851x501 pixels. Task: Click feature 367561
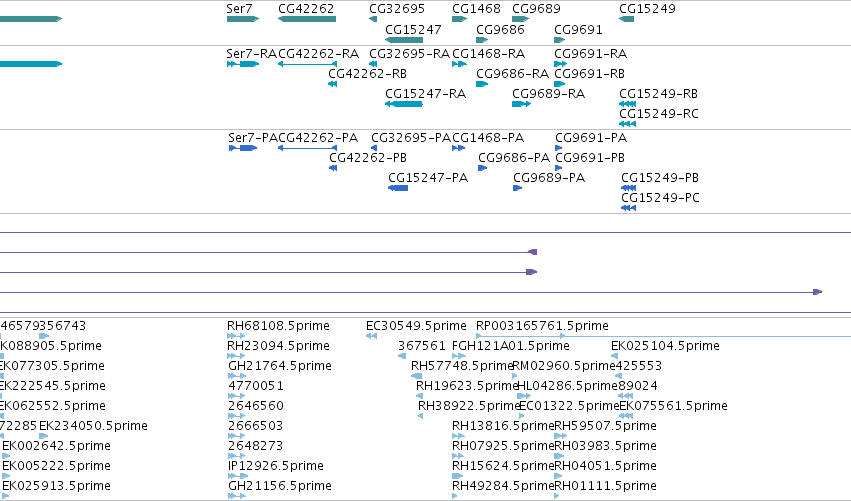pyautogui.click(x=421, y=346)
